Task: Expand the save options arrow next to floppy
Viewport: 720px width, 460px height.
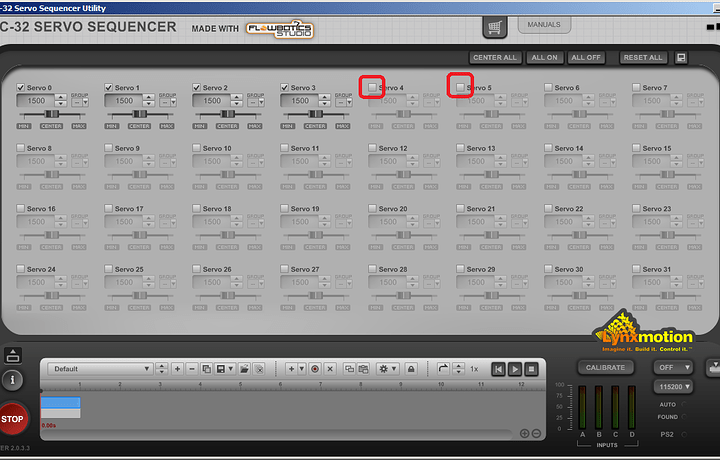Action: click(x=231, y=369)
